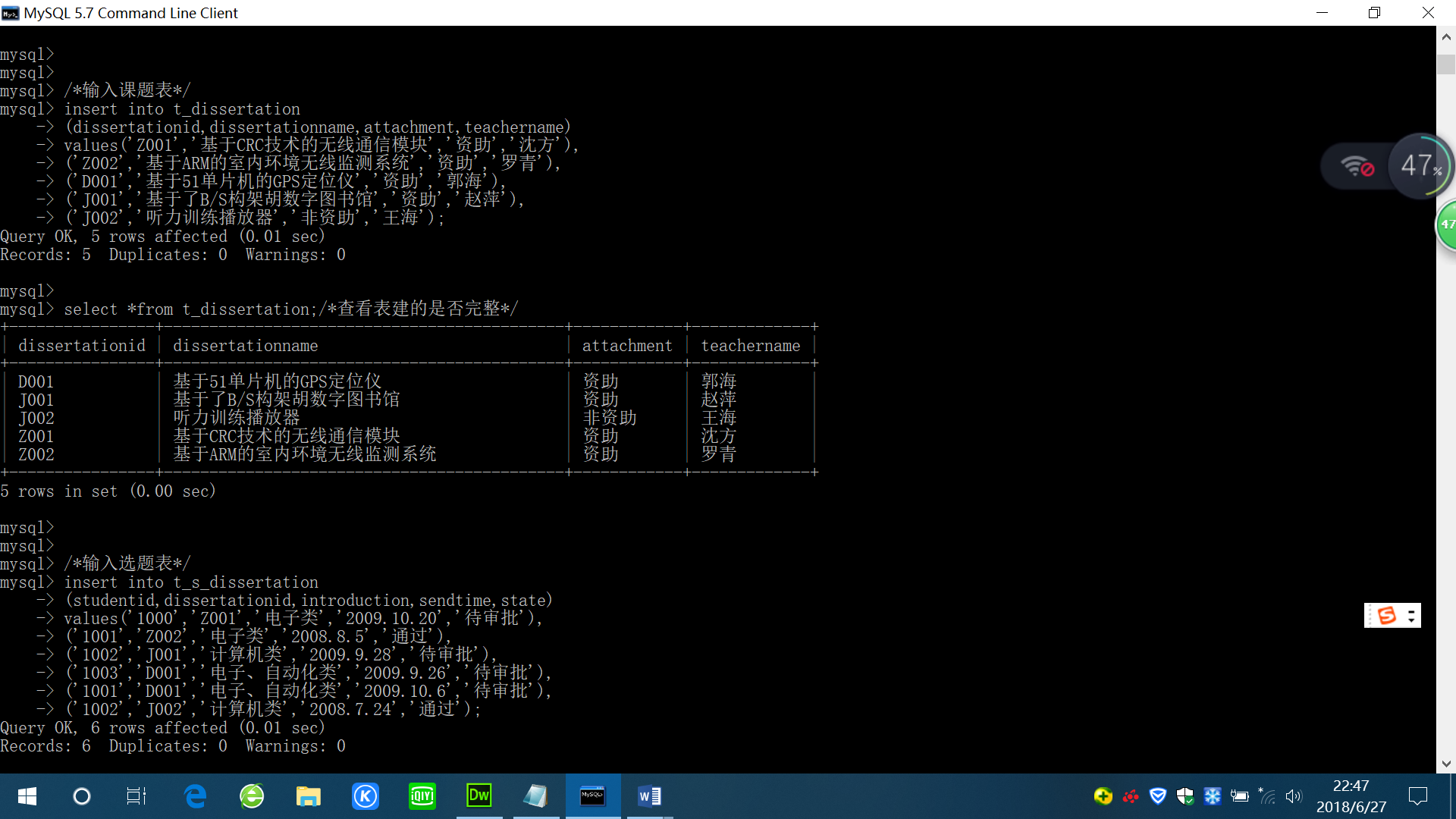Click 'Query OK, 5 rows affected' line
Screen dimensions: 1456x819
(x=163, y=237)
